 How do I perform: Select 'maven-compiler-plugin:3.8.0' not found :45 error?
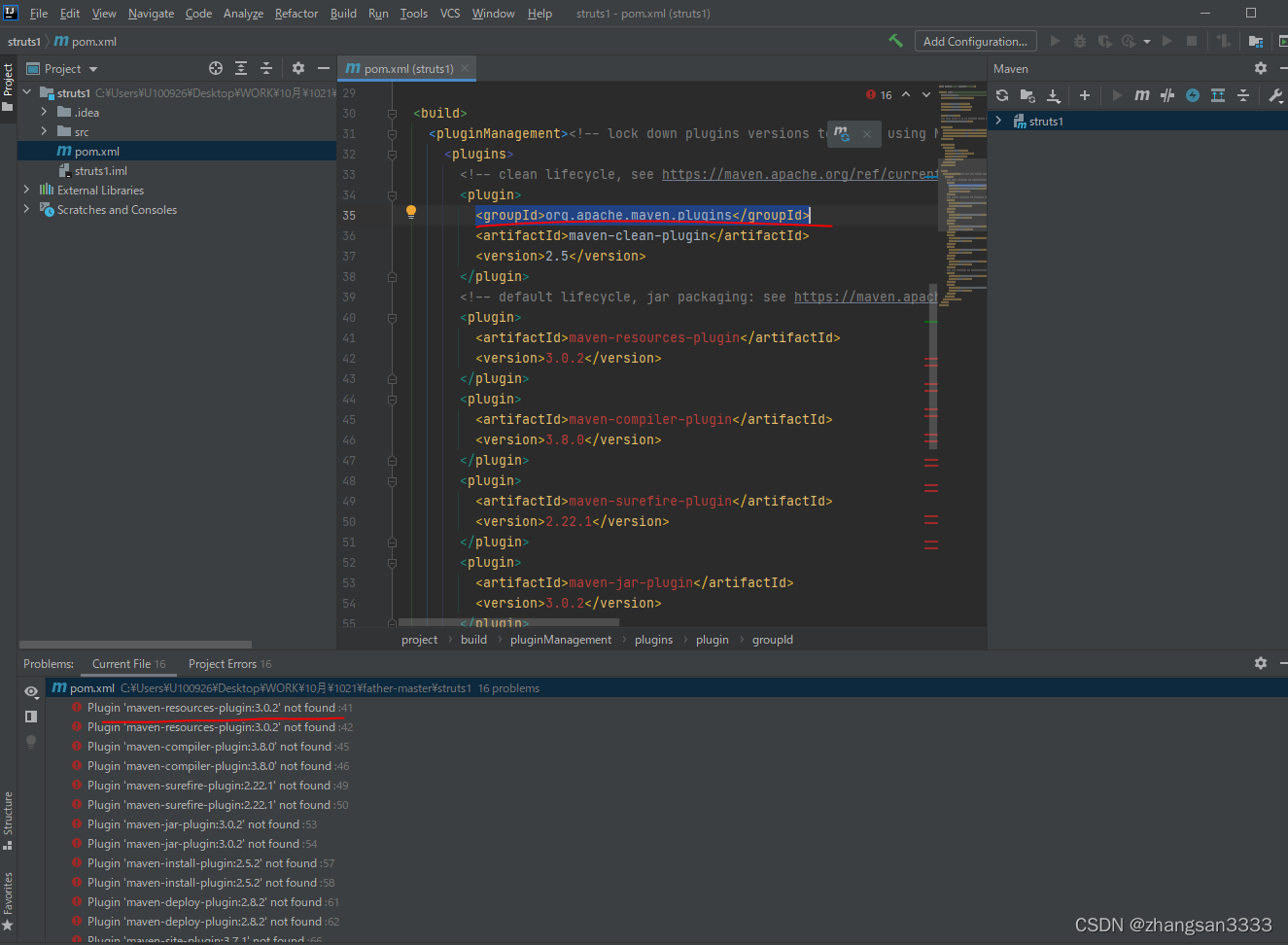210,747
